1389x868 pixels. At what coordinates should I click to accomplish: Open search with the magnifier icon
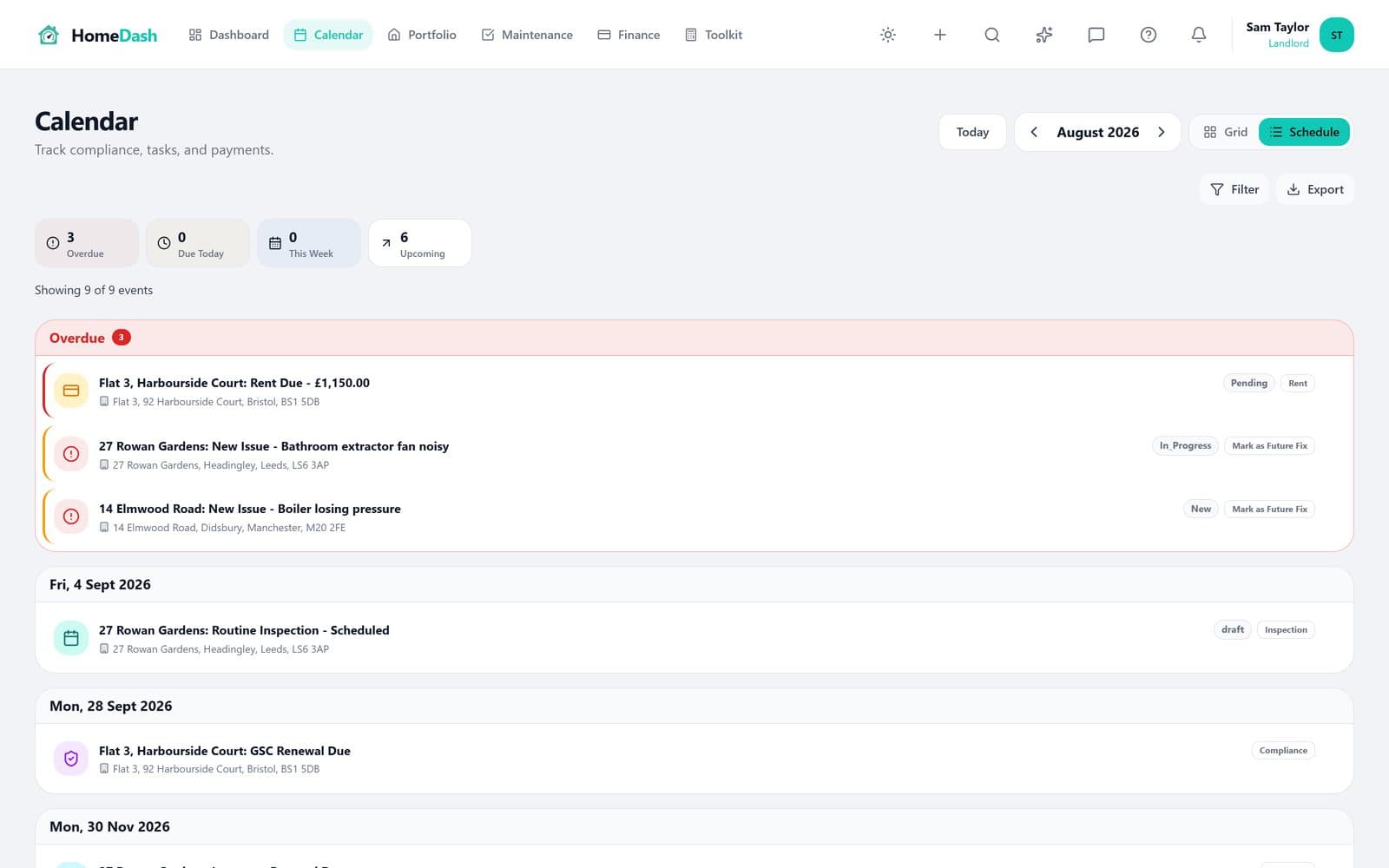[x=991, y=35]
